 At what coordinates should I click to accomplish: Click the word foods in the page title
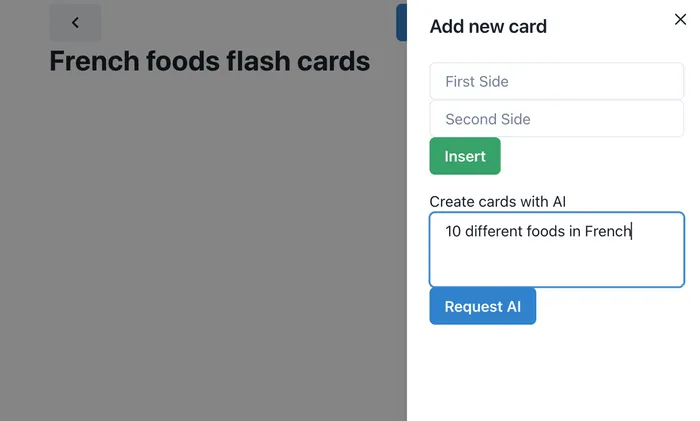[183, 61]
